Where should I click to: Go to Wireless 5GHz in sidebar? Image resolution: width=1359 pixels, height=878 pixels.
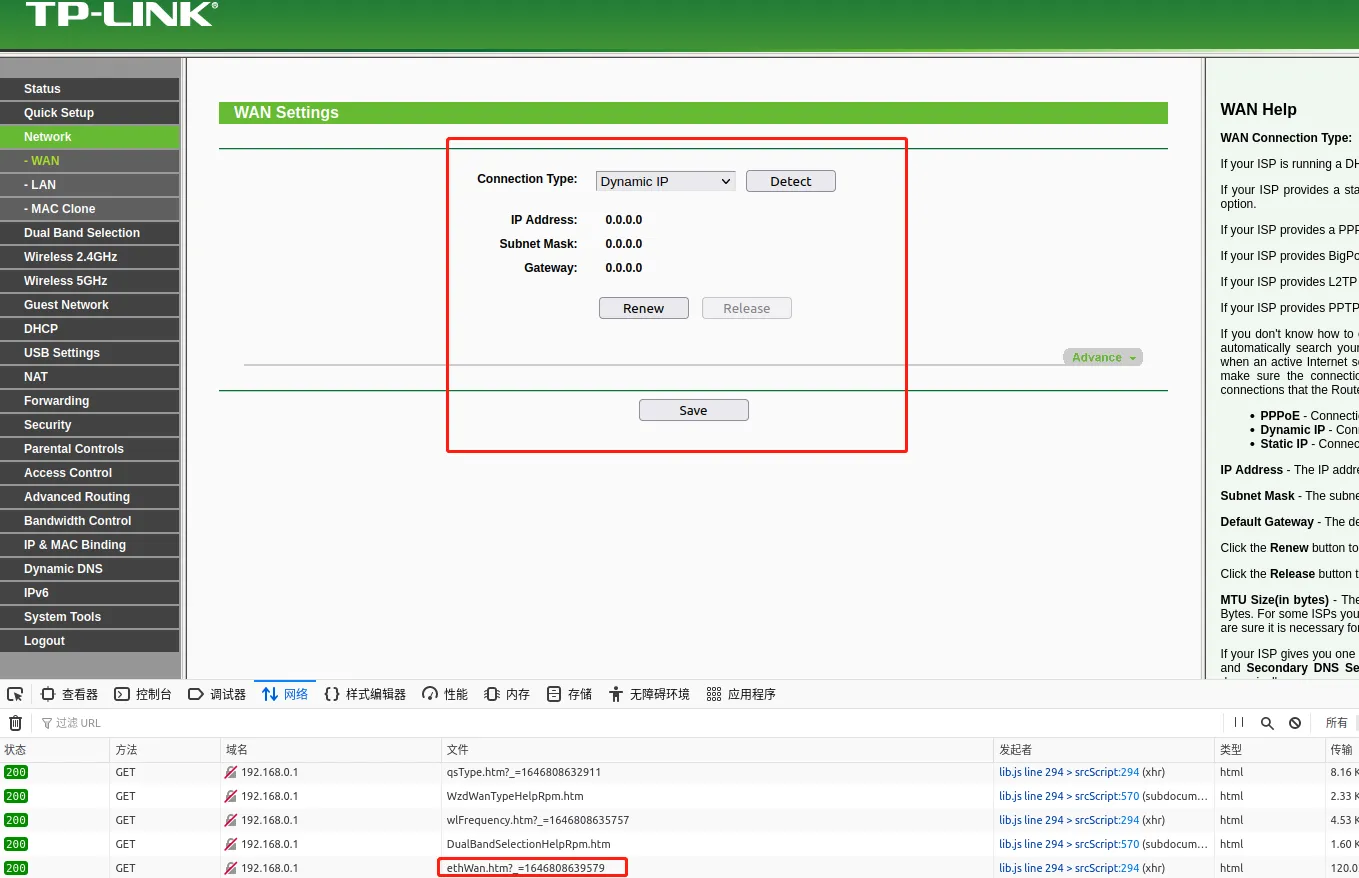[x=65, y=281]
